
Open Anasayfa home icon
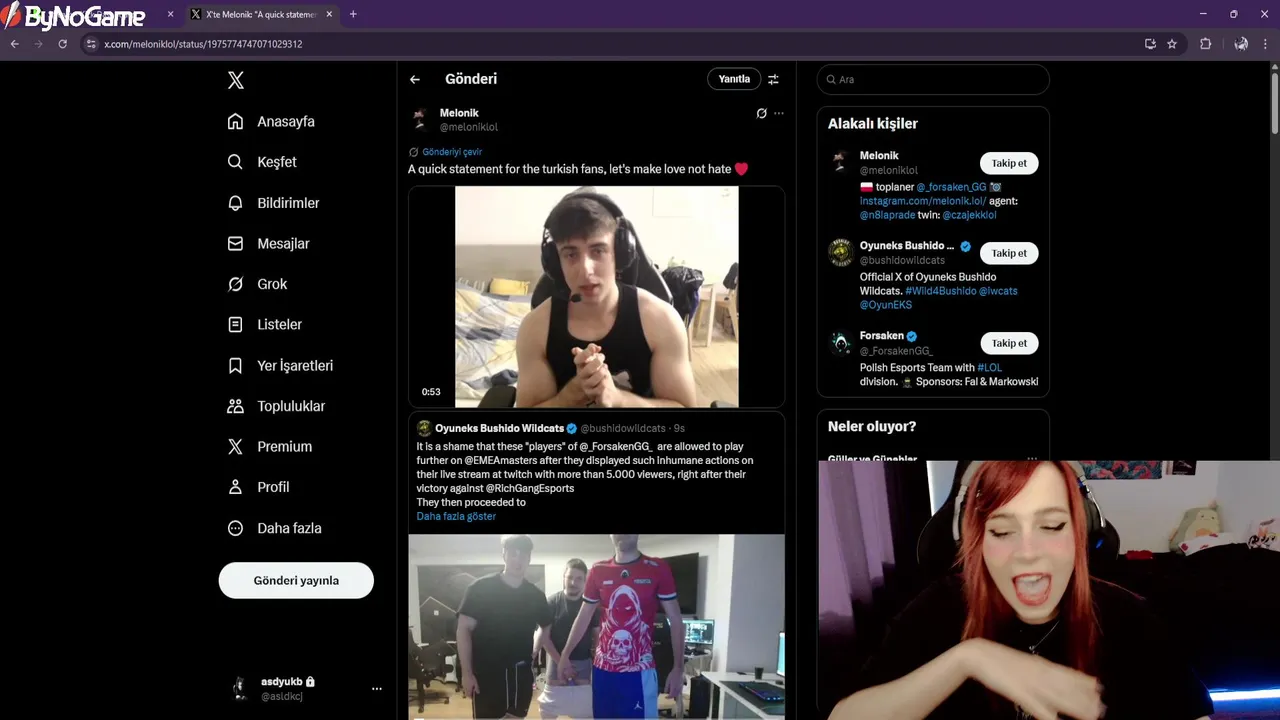point(235,121)
